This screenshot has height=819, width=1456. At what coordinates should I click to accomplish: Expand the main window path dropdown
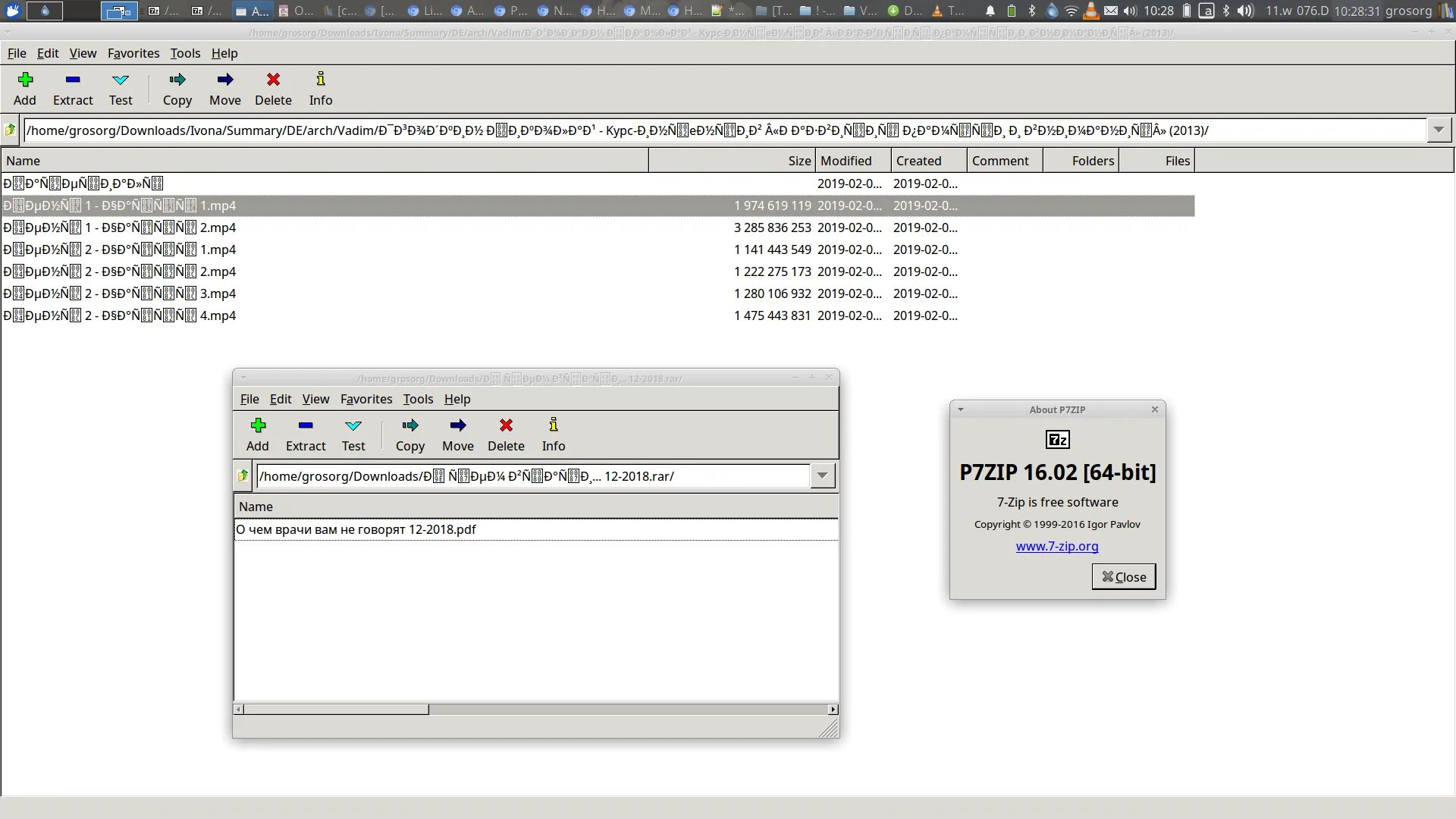[1439, 130]
